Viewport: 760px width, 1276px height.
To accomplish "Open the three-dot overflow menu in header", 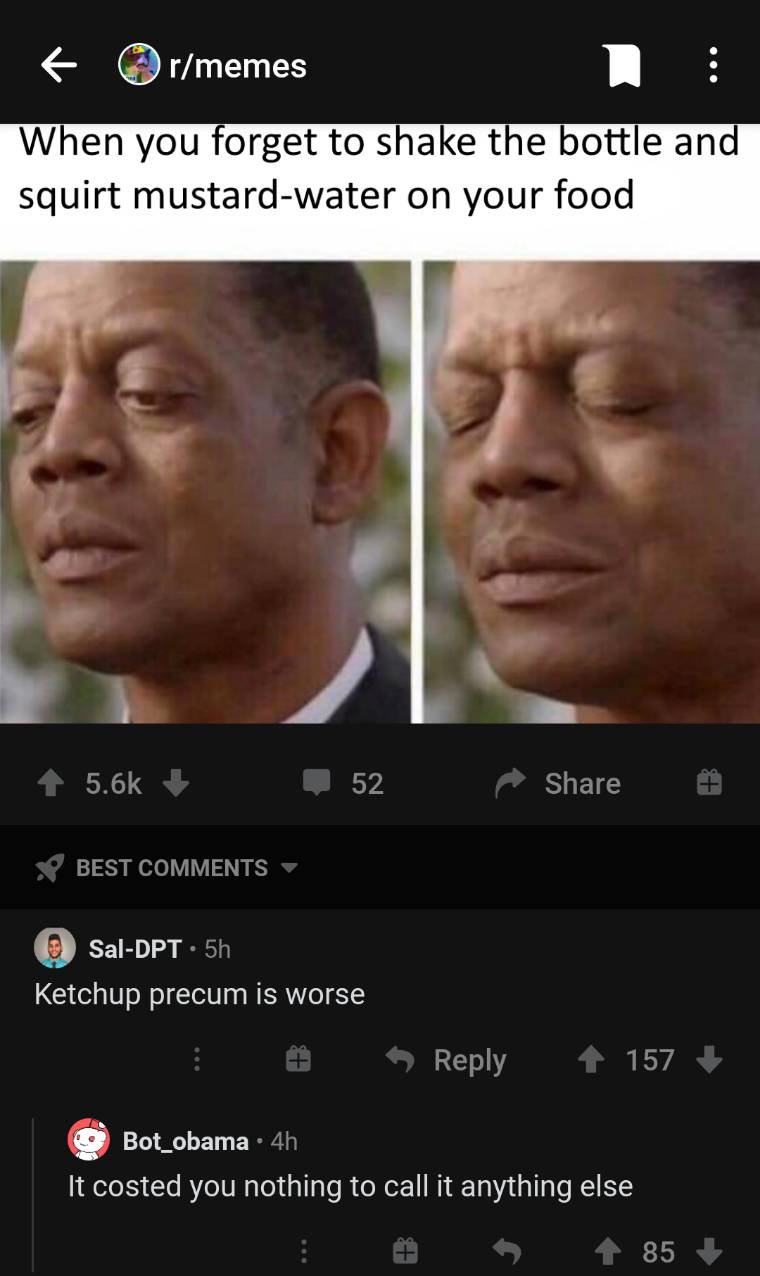I will point(712,66).
